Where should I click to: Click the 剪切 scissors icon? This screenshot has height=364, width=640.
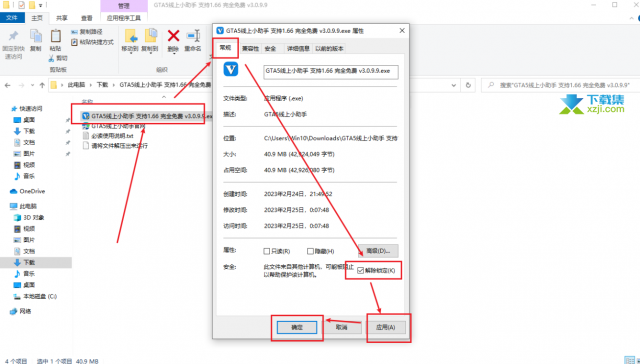51,58
